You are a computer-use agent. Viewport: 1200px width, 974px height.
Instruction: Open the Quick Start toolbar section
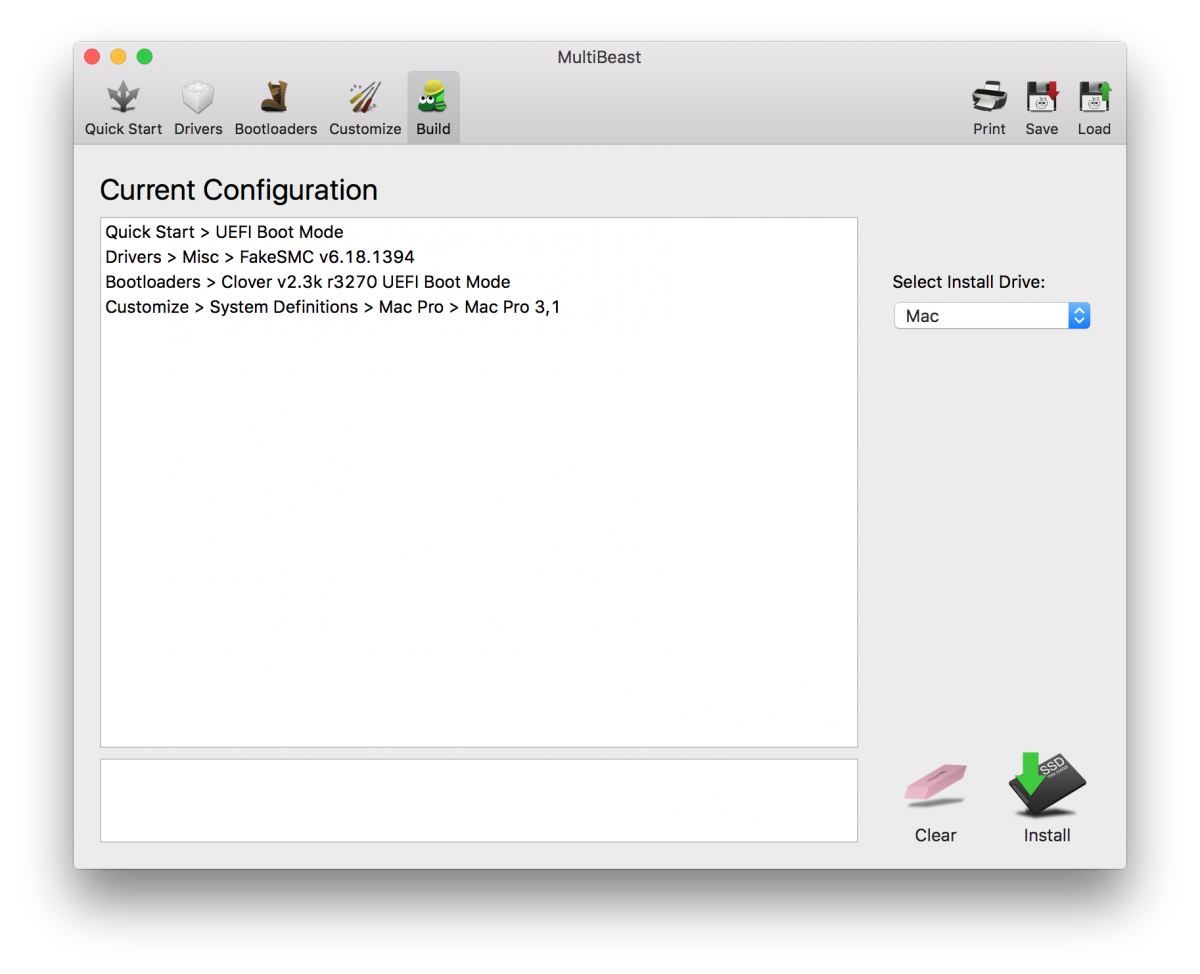coord(123,109)
